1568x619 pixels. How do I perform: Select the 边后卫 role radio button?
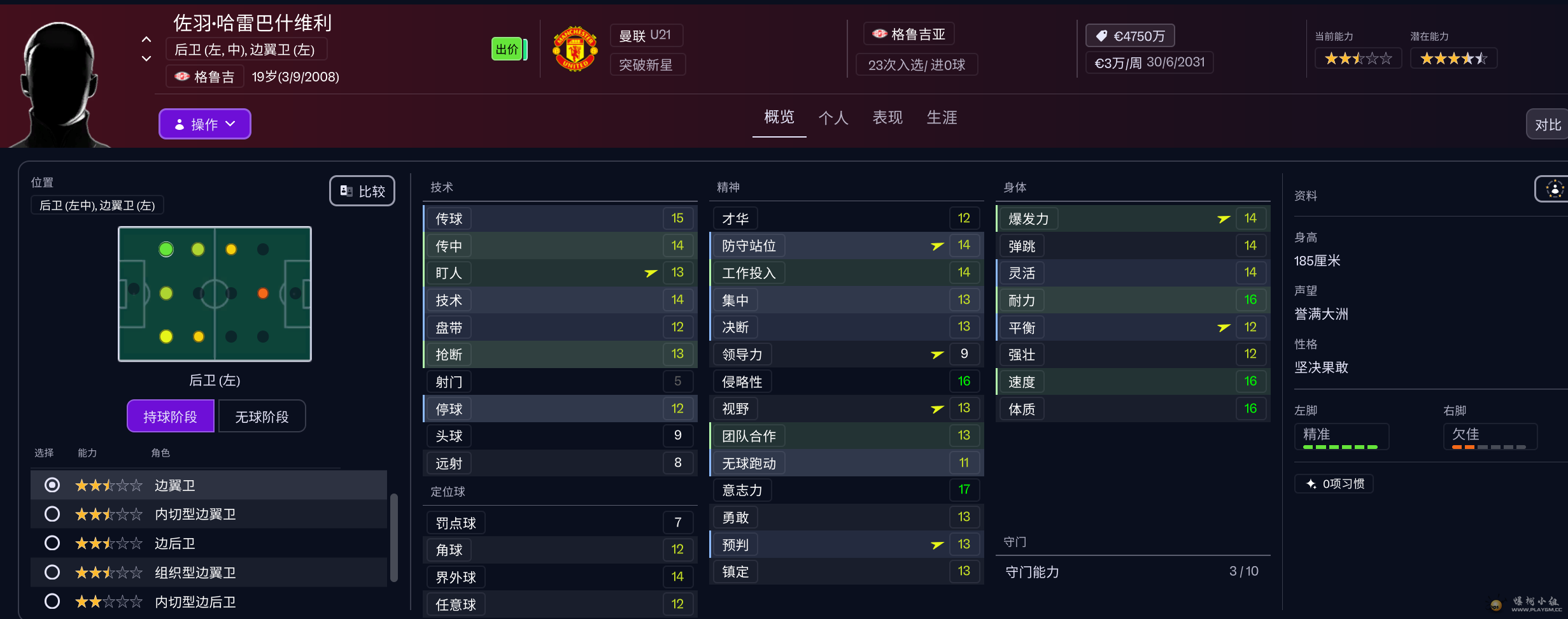(52, 543)
